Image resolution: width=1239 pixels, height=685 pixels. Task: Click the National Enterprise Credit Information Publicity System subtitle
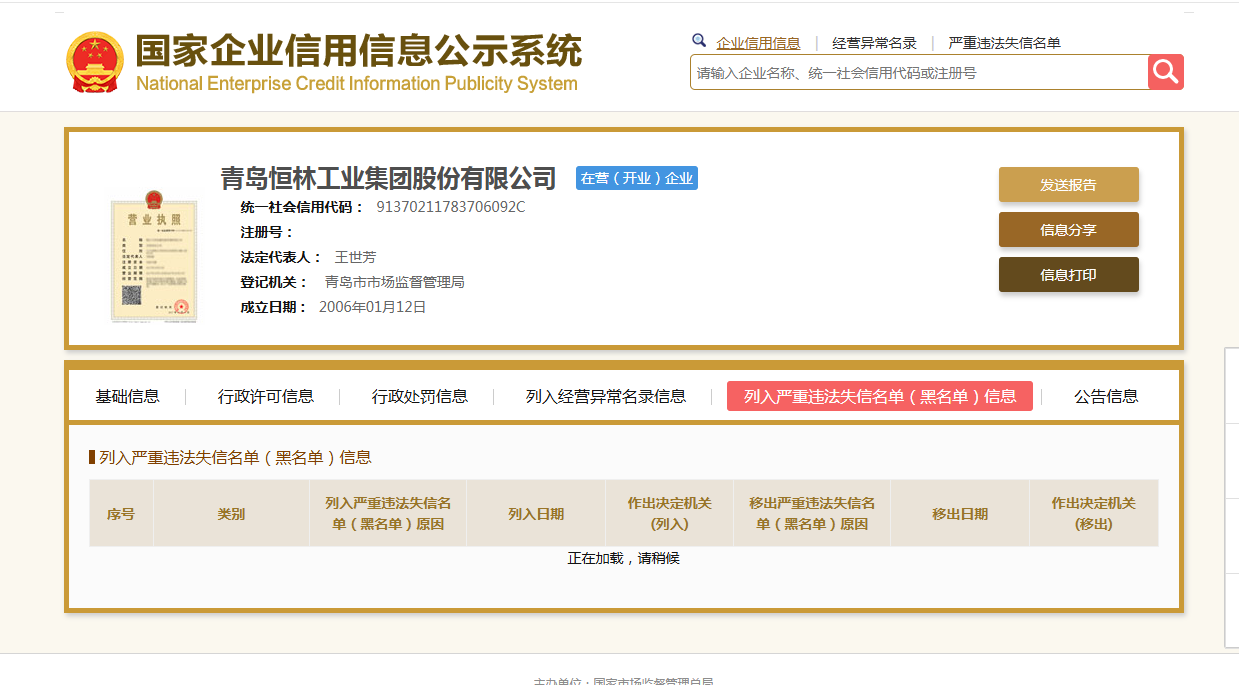tap(357, 84)
